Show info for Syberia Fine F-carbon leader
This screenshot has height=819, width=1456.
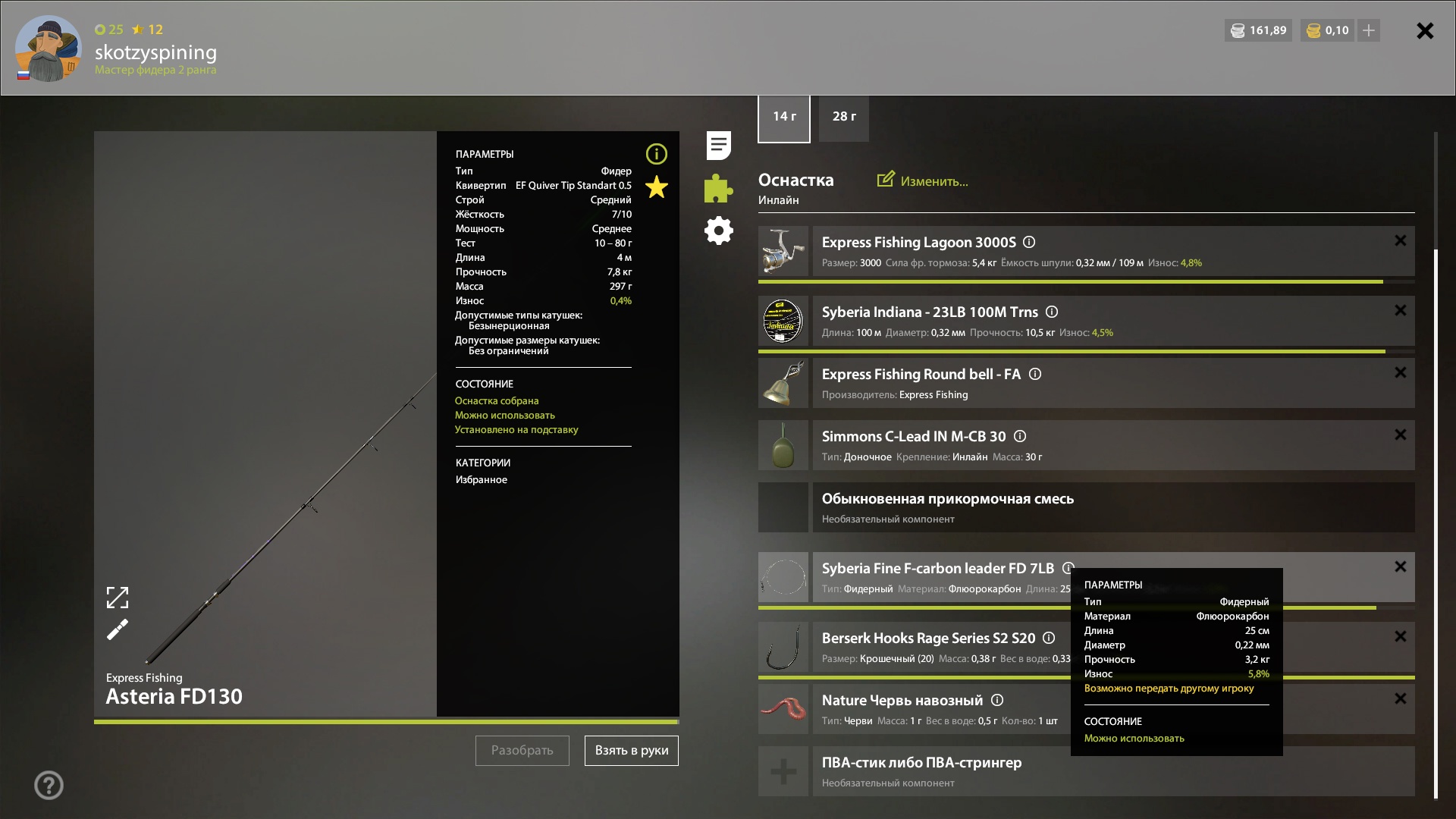(x=1068, y=568)
